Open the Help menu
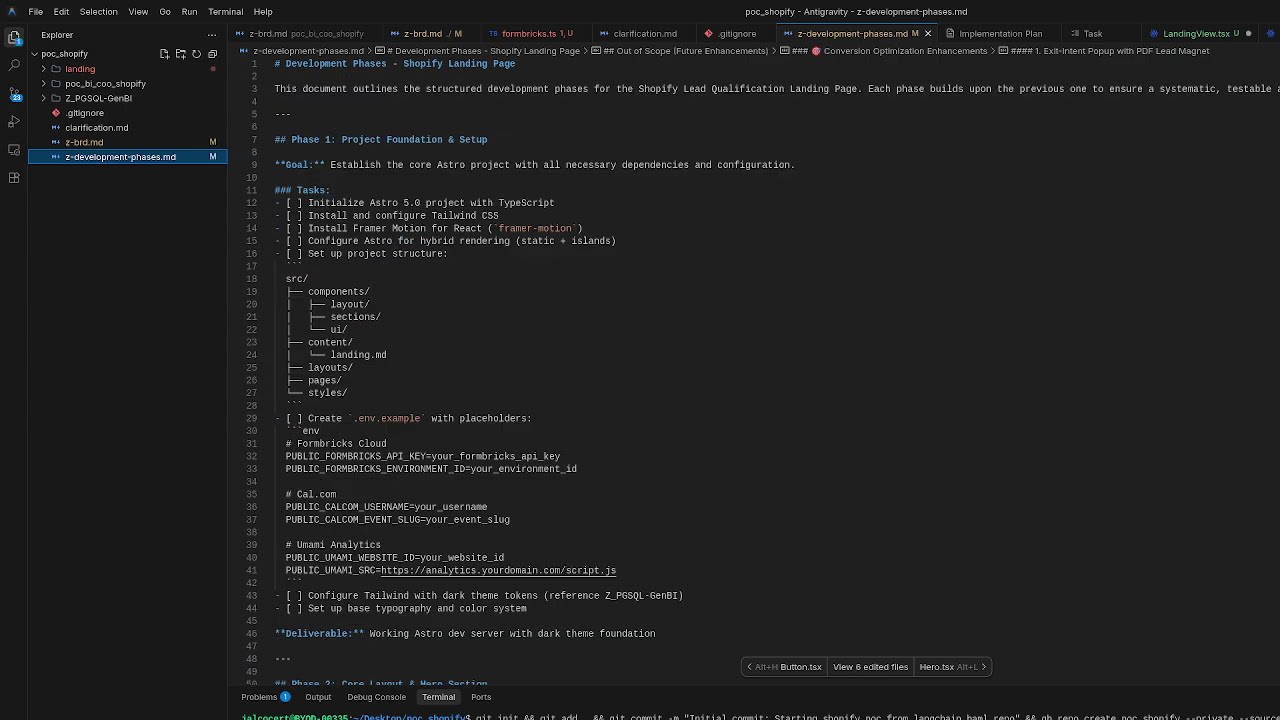Viewport: 1280px width, 720px height. point(263,12)
